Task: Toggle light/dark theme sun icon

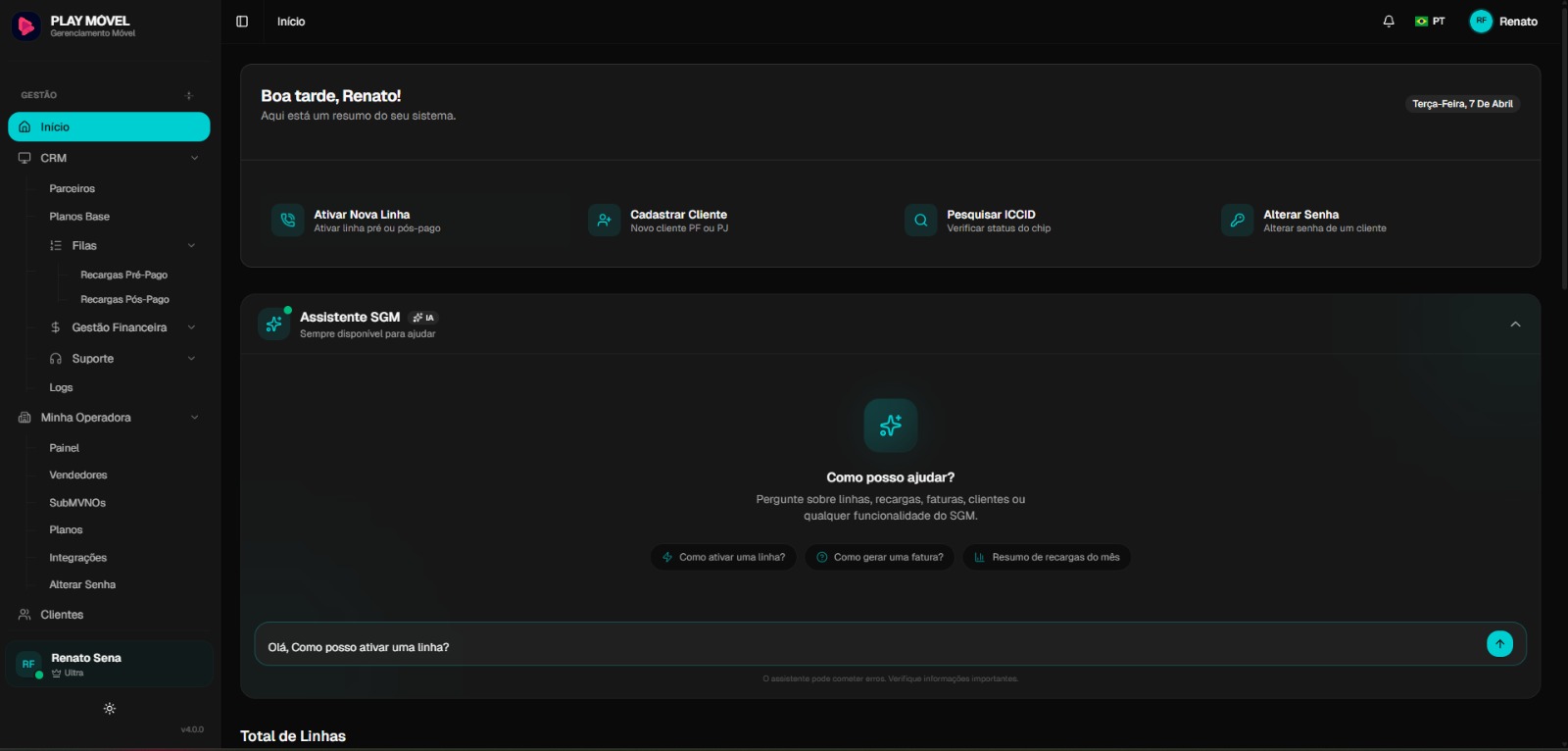Action: (x=110, y=709)
